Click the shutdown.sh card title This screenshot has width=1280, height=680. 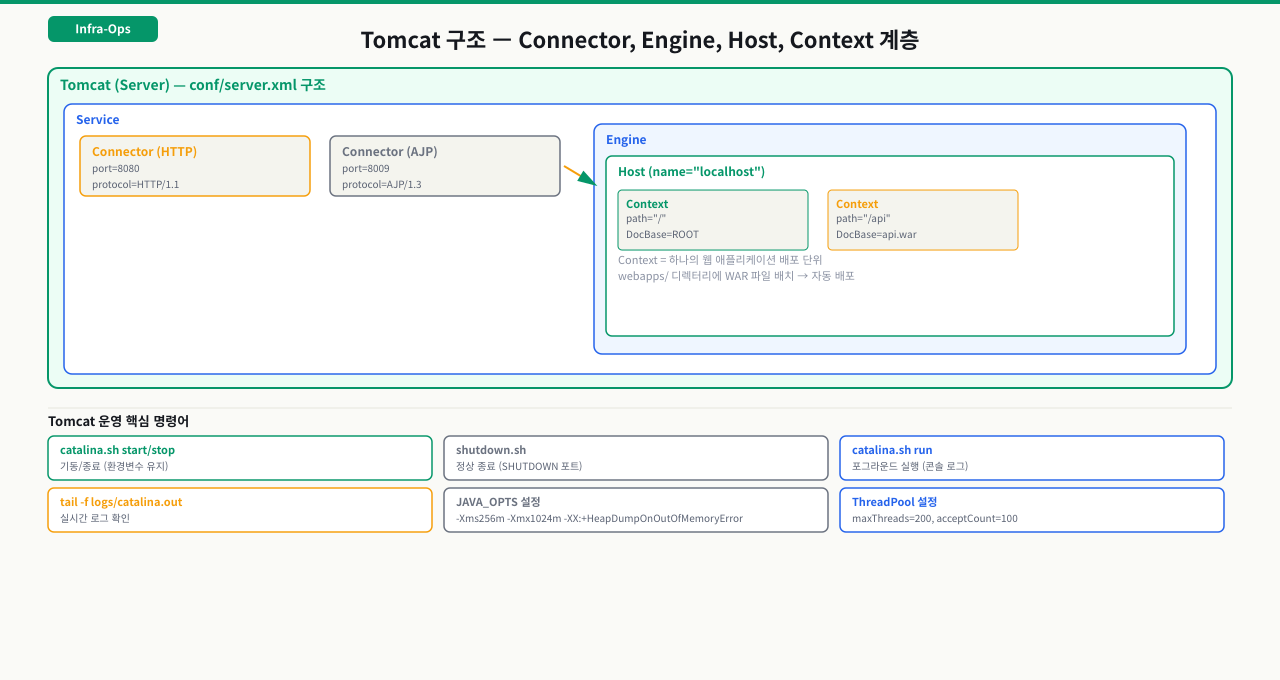(x=491, y=450)
